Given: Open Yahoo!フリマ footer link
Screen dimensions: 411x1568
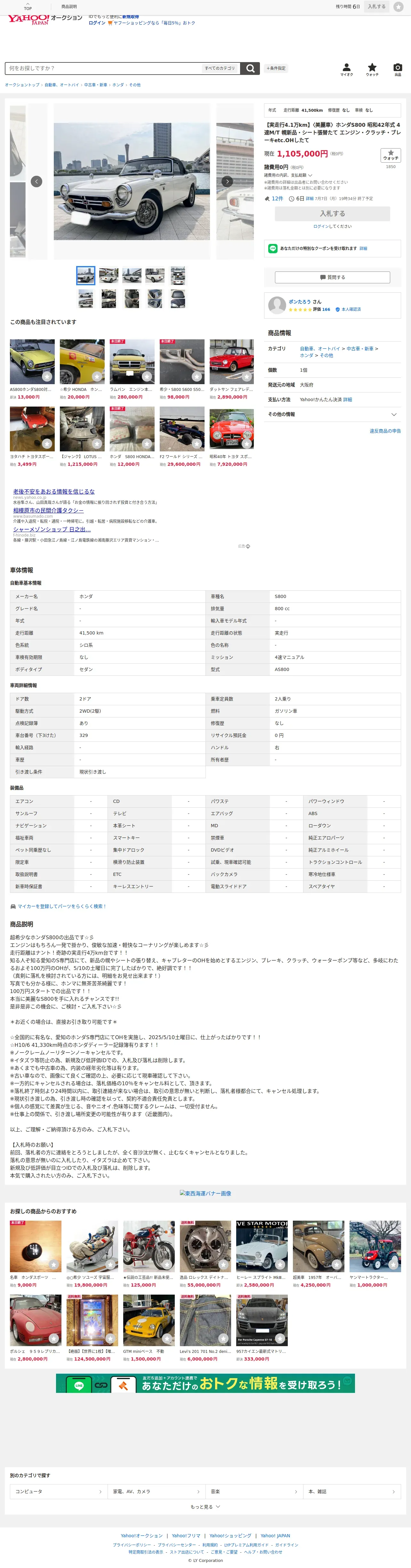Looking at the screenshot, I should (x=186, y=1536).
